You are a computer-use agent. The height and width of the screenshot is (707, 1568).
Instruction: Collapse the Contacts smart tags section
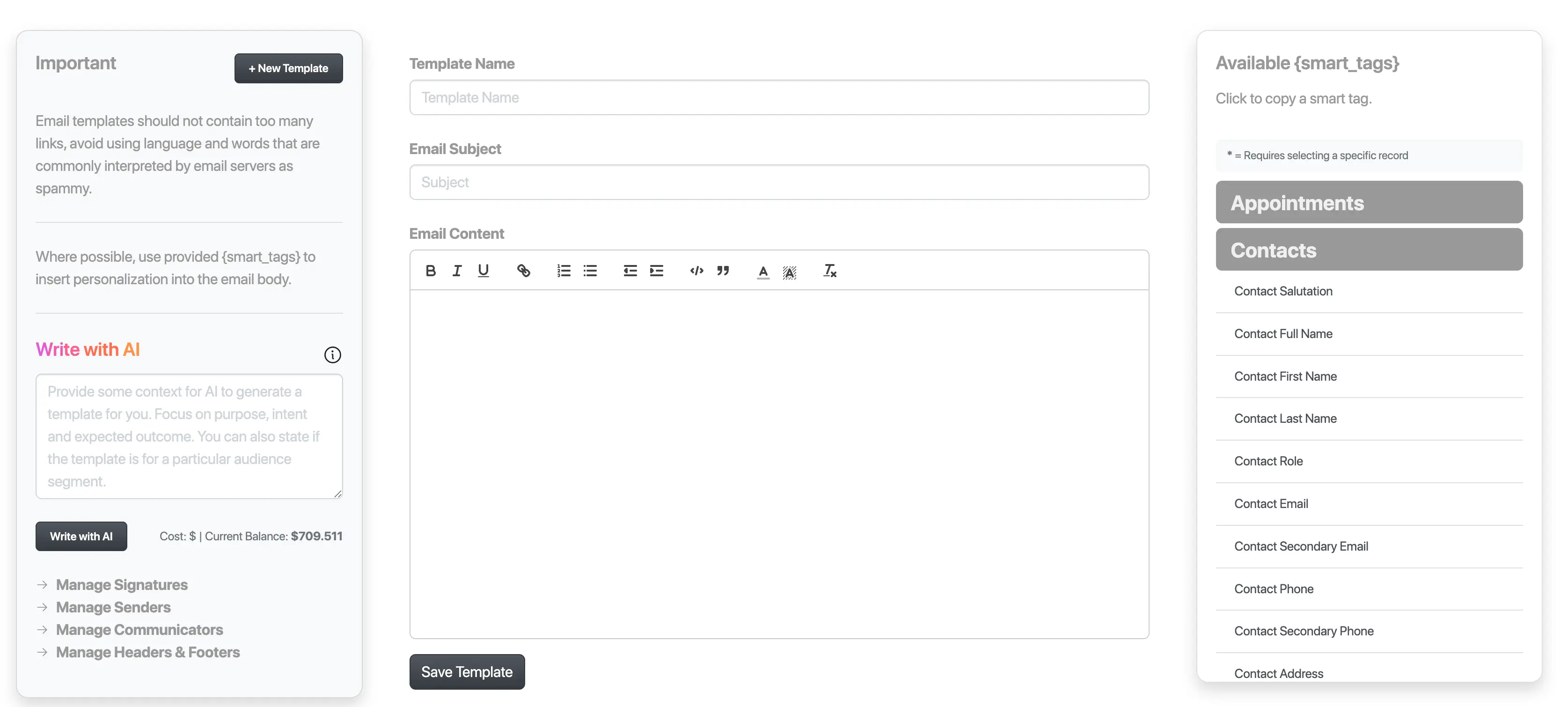[x=1369, y=250]
